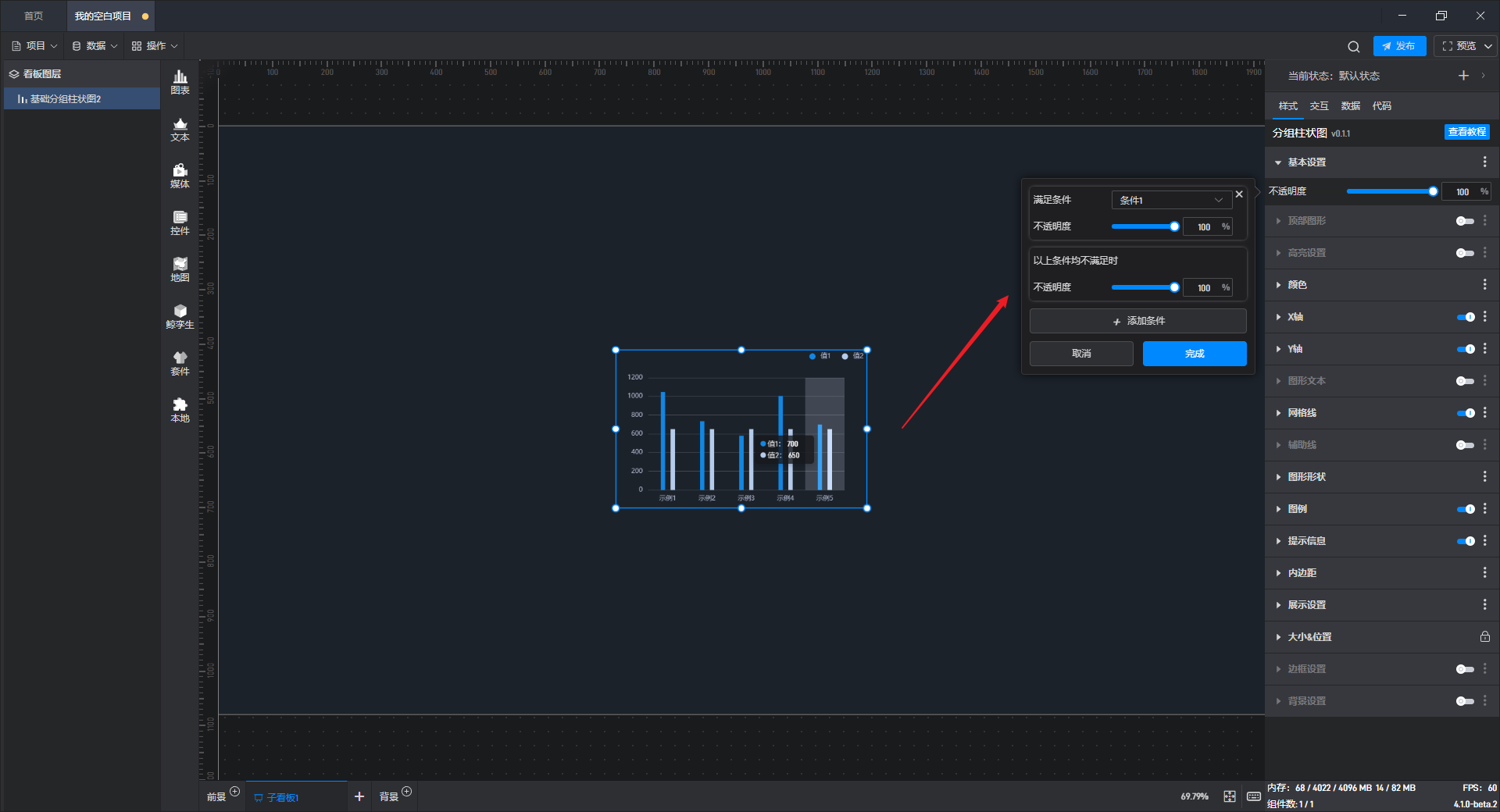
Task: Open more options for 基本设置
Action: pos(1484,162)
